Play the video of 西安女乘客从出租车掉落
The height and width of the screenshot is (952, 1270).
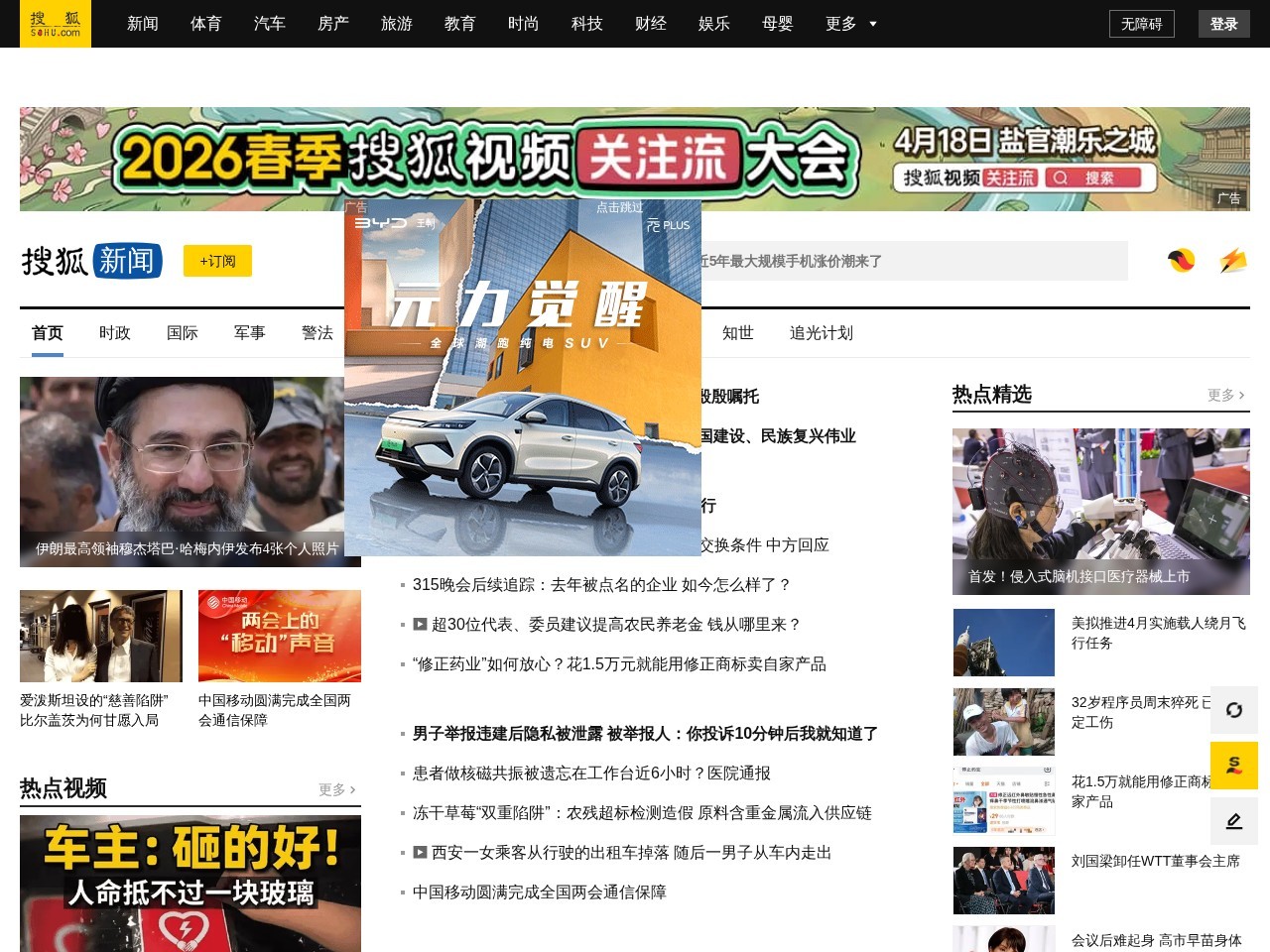pyautogui.click(x=420, y=853)
